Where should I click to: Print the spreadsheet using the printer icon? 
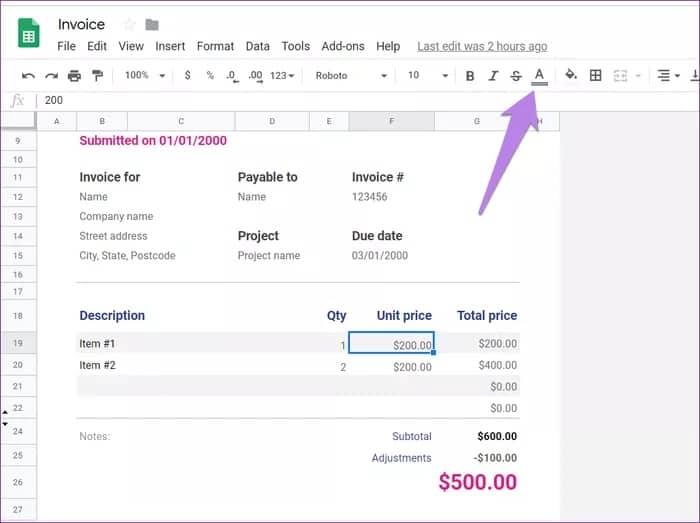coord(74,76)
